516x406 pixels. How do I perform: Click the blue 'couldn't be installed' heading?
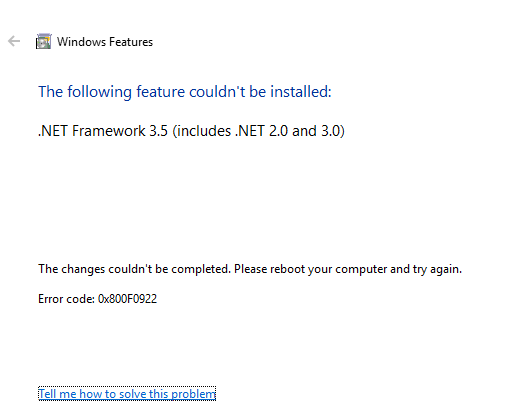tap(185, 92)
